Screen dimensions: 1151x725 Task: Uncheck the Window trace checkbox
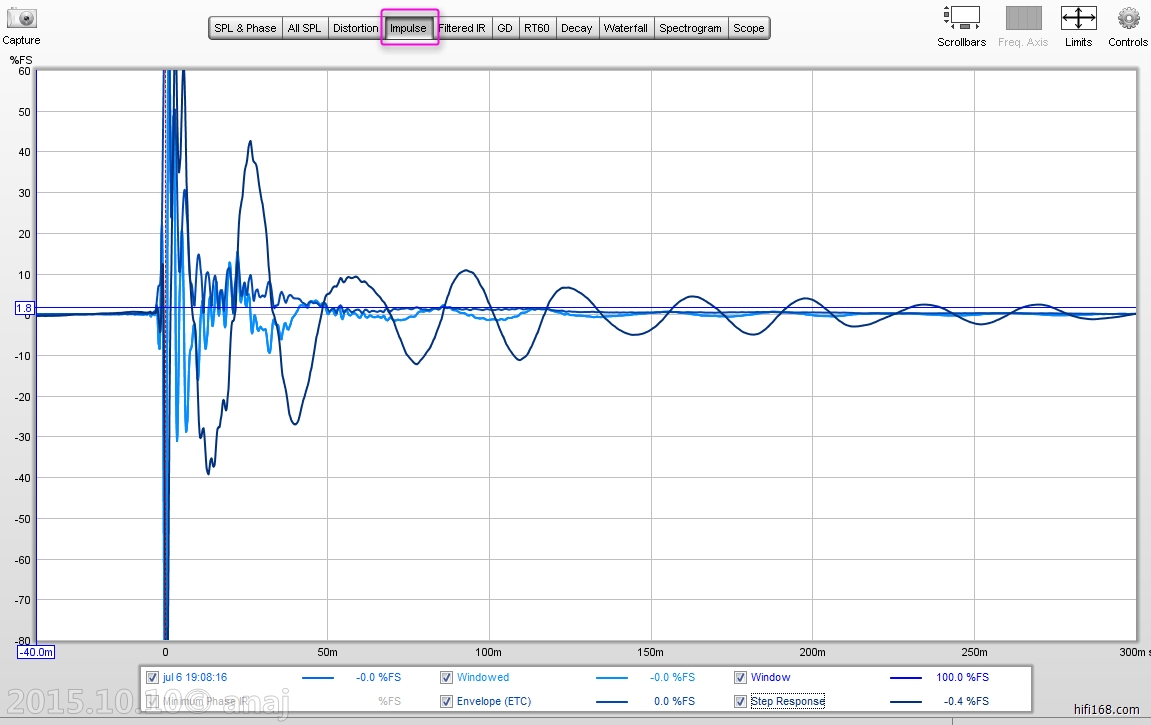[741, 677]
